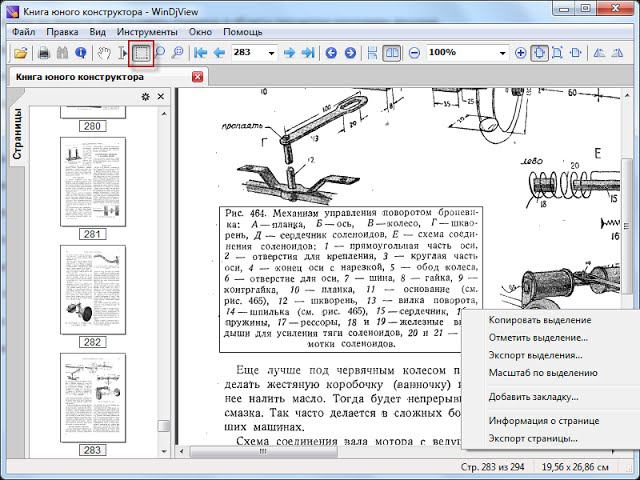Toggle continuous page layout mode
This screenshot has width=640, height=480.
[372, 53]
